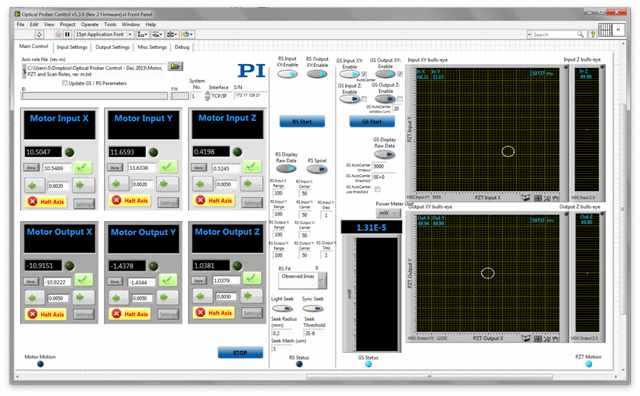Click the GS Start button
Screen dimensions: 640x396
tap(372, 121)
